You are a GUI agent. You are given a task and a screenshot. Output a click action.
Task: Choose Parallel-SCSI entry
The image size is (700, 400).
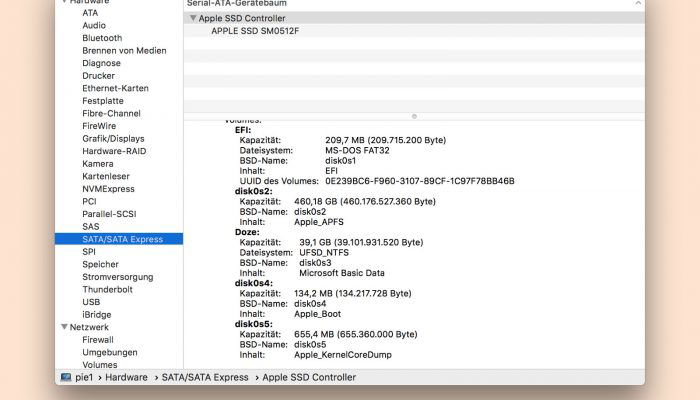click(109, 214)
